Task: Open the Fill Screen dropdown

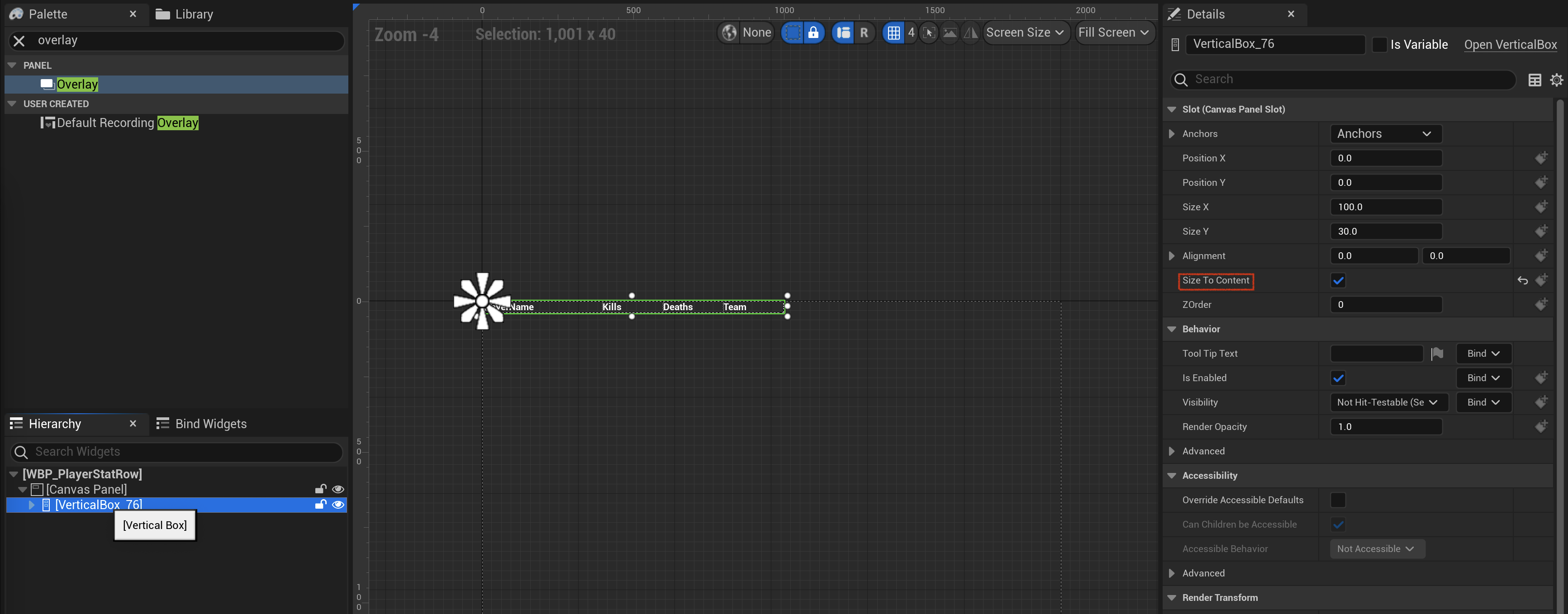Action: coord(1114,33)
